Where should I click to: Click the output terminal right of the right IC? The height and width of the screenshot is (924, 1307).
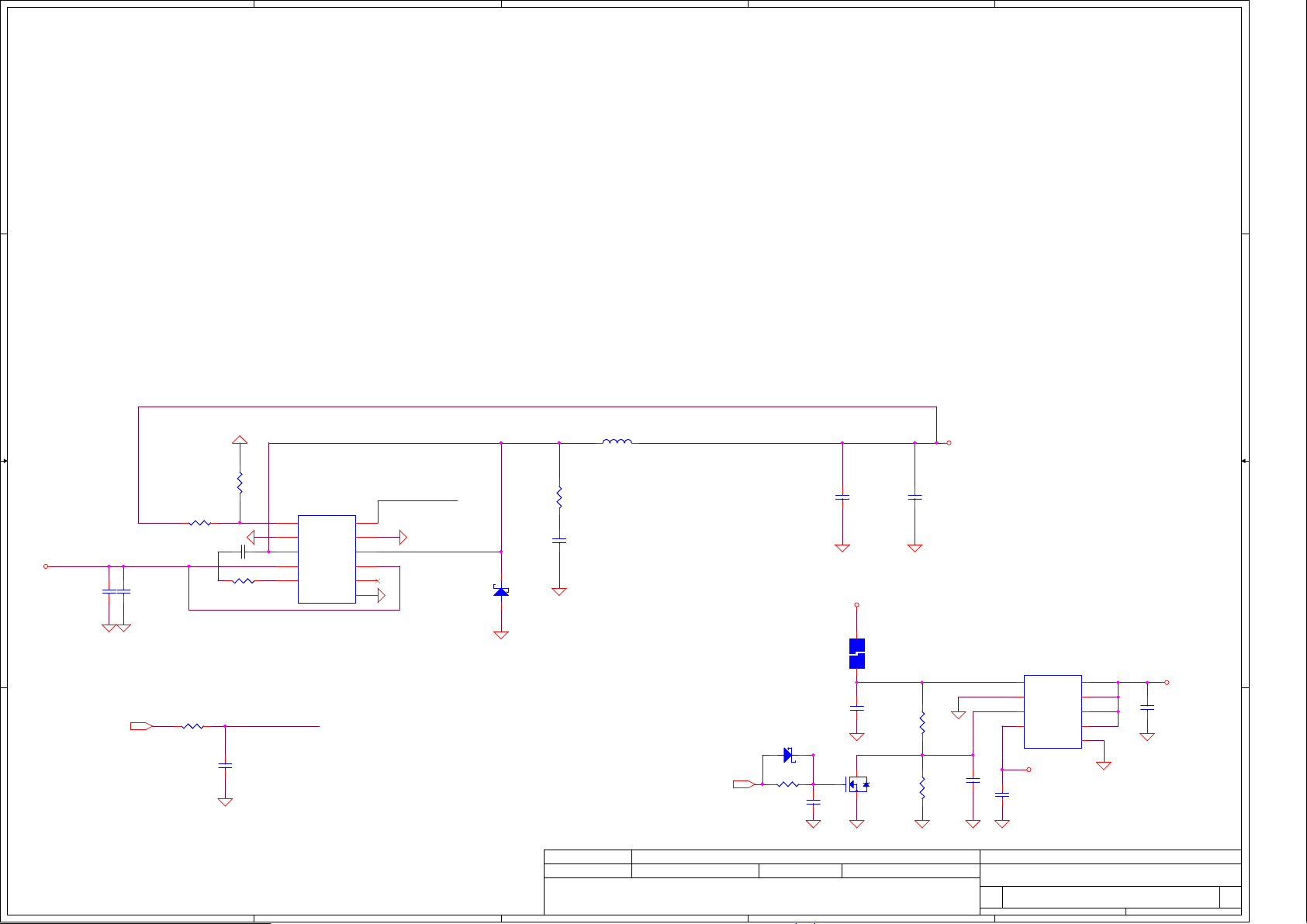(x=1167, y=683)
